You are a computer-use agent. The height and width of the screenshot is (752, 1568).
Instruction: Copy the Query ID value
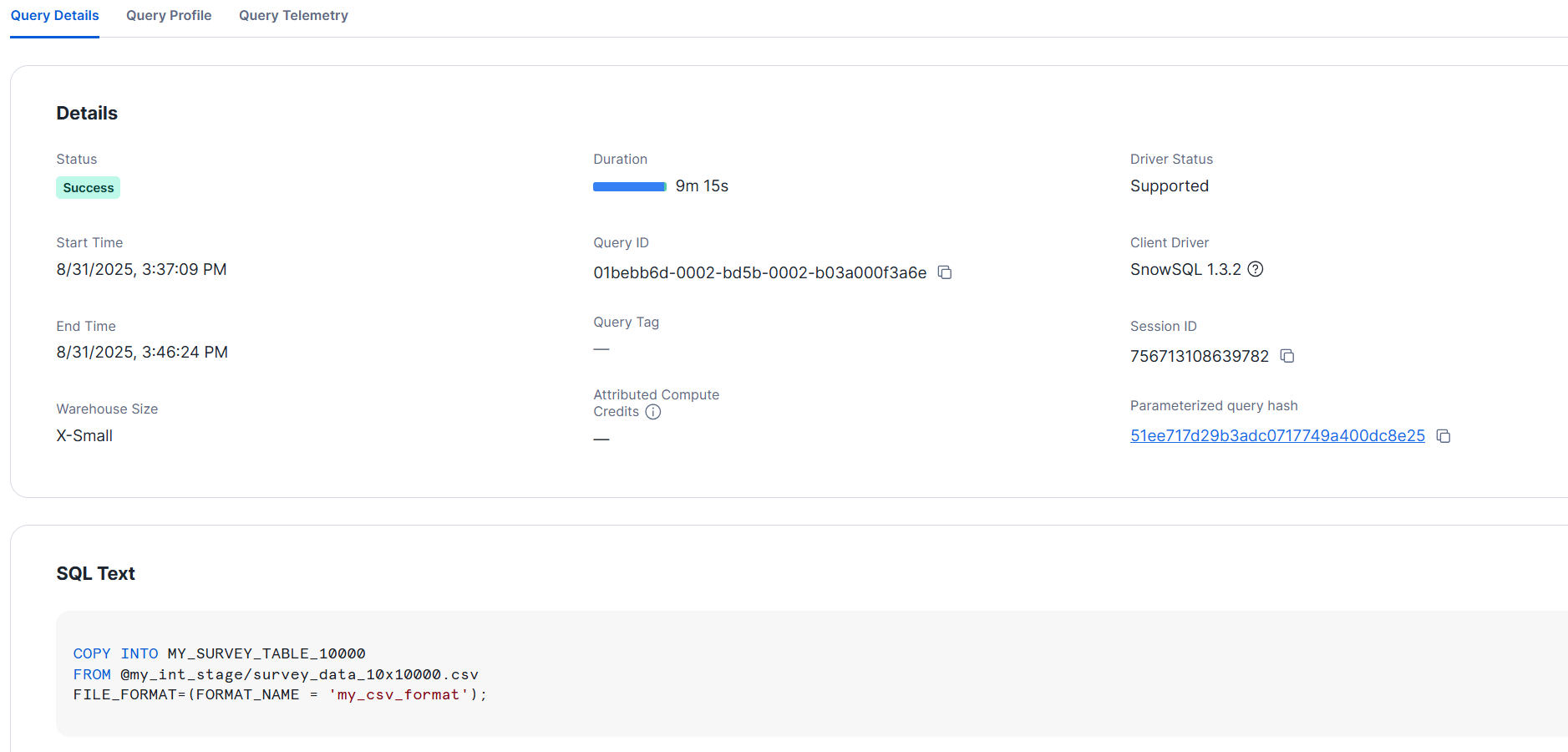point(945,272)
